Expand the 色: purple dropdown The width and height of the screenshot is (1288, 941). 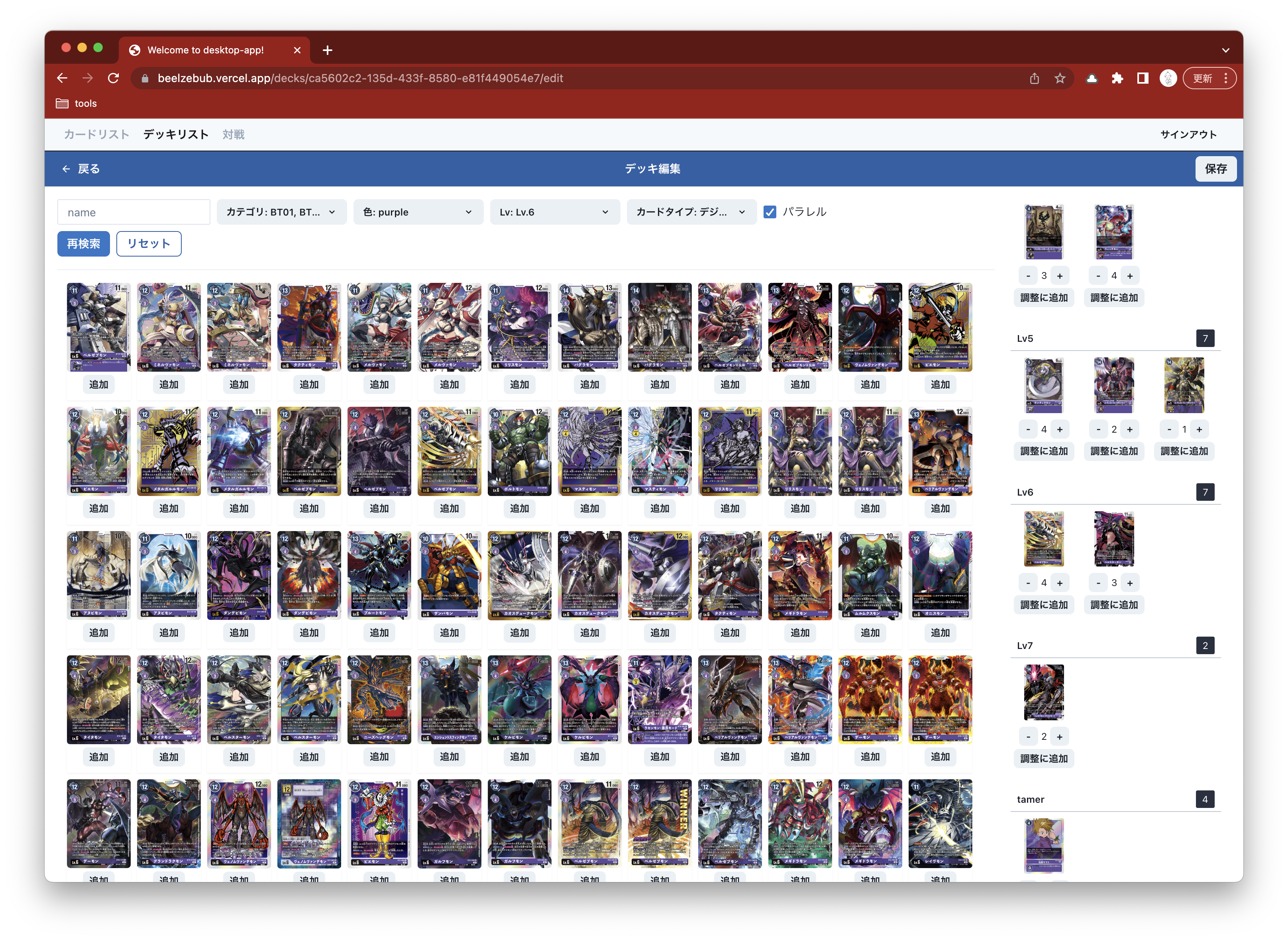coord(418,212)
